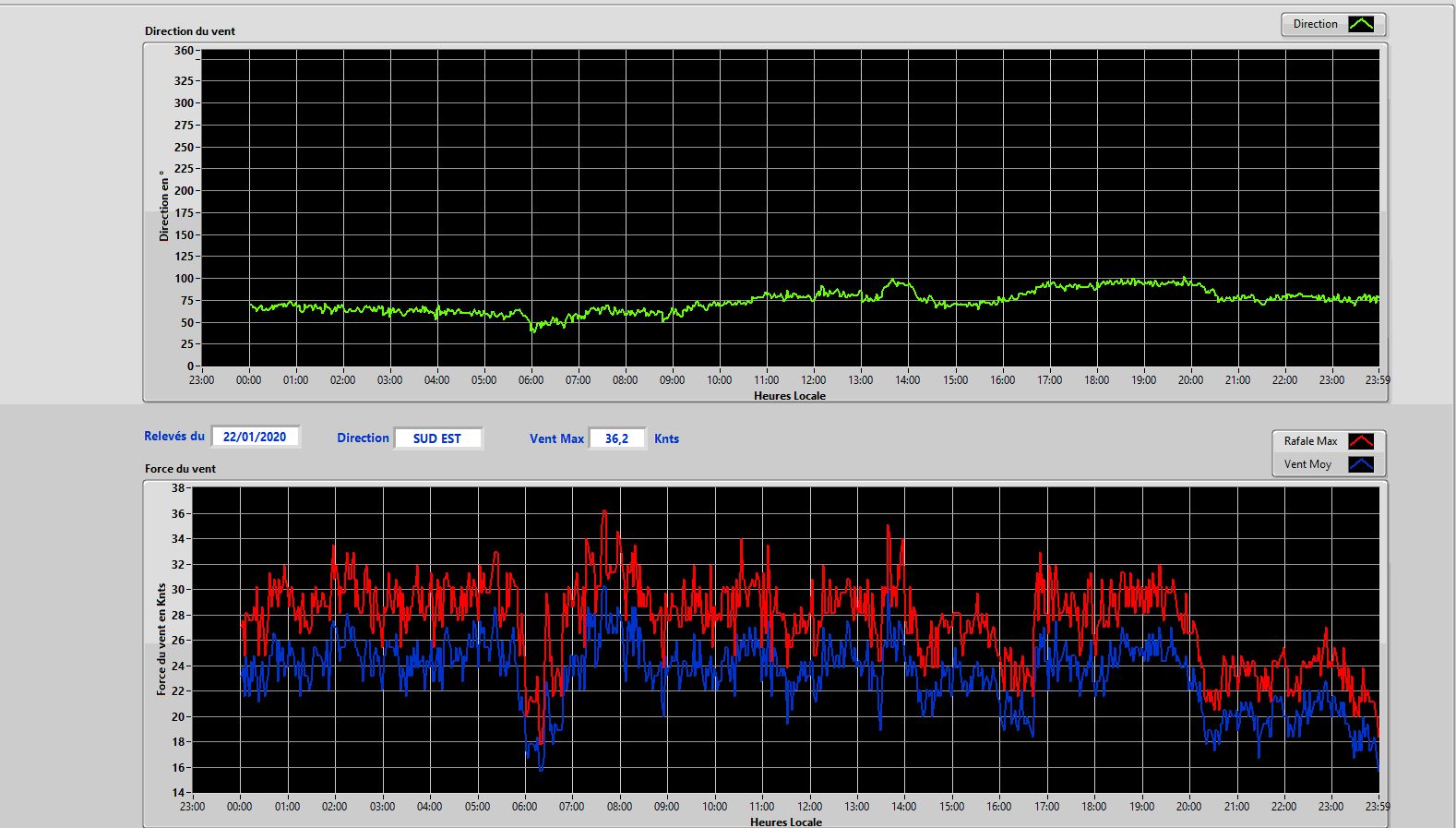Click the 125 tick on the direction axis
The height and width of the screenshot is (828, 1456).
(x=184, y=257)
